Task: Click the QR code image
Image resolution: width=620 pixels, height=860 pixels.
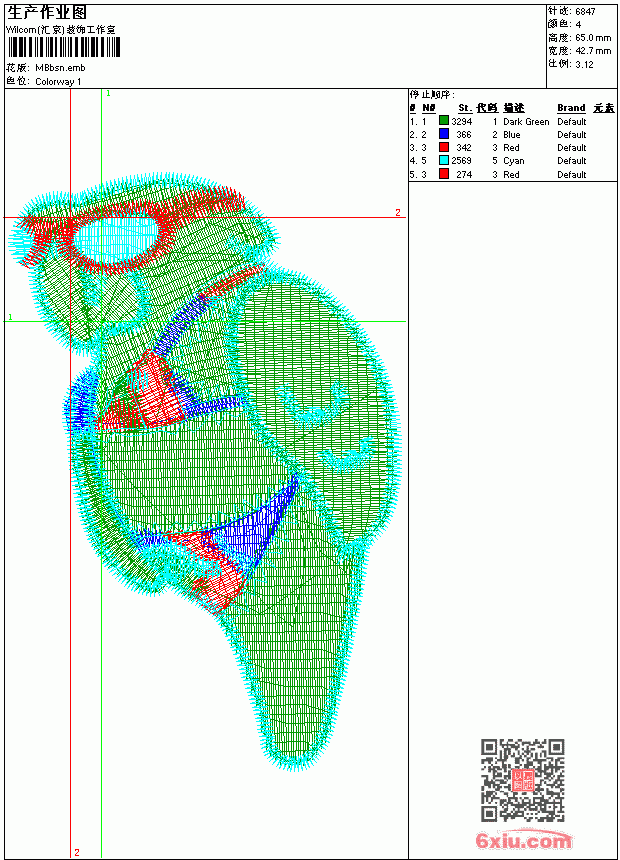Action: click(x=523, y=779)
